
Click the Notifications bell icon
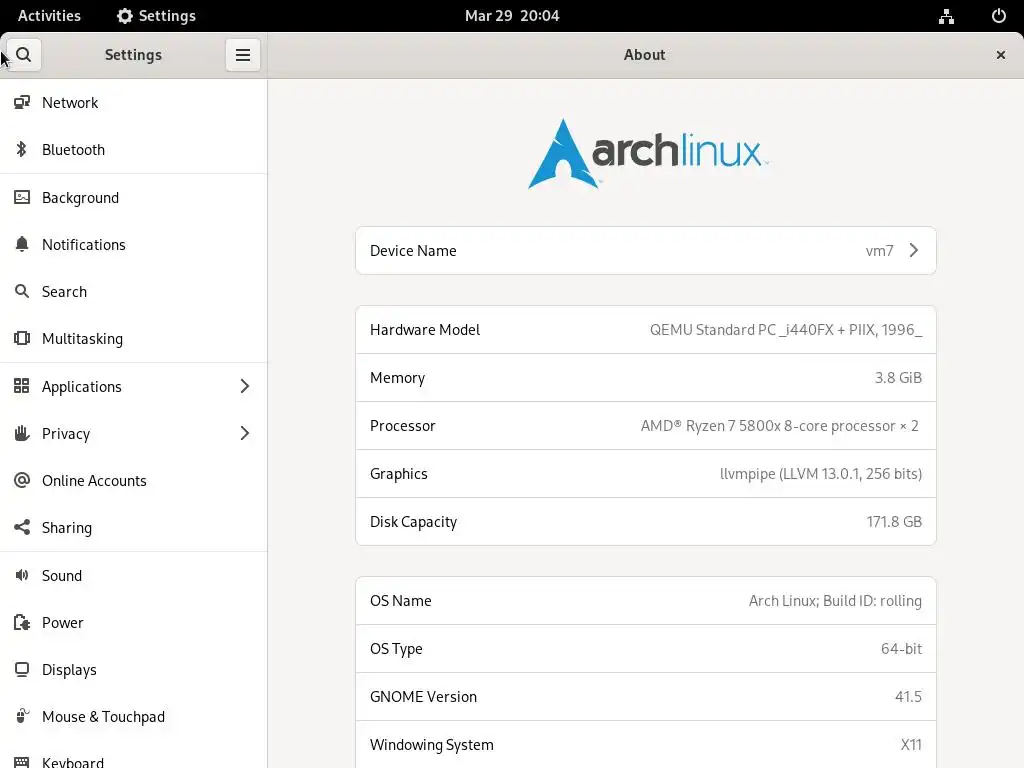(x=22, y=244)
